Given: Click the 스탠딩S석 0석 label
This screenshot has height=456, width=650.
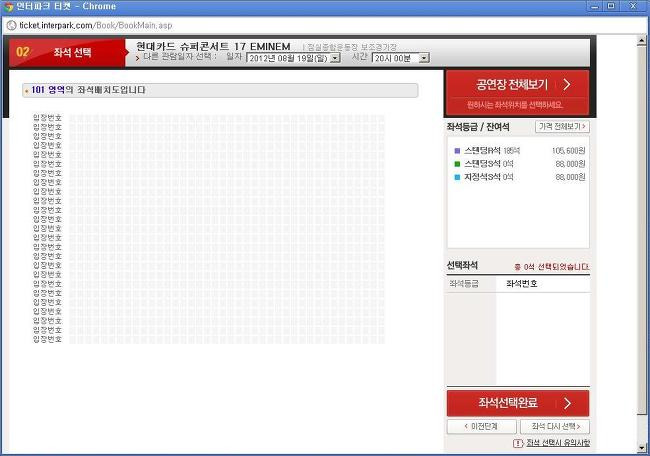Looking at the screenshot, I should 489,164.
